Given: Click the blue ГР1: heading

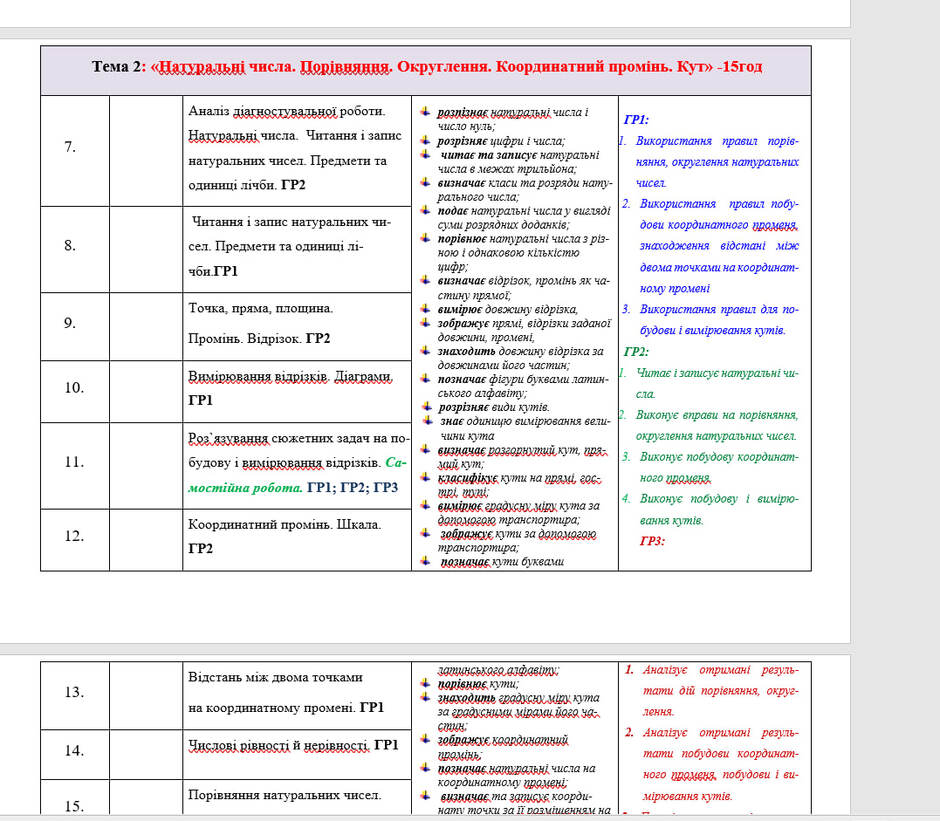Looking at the screenshot, I should tap(635, 119).
